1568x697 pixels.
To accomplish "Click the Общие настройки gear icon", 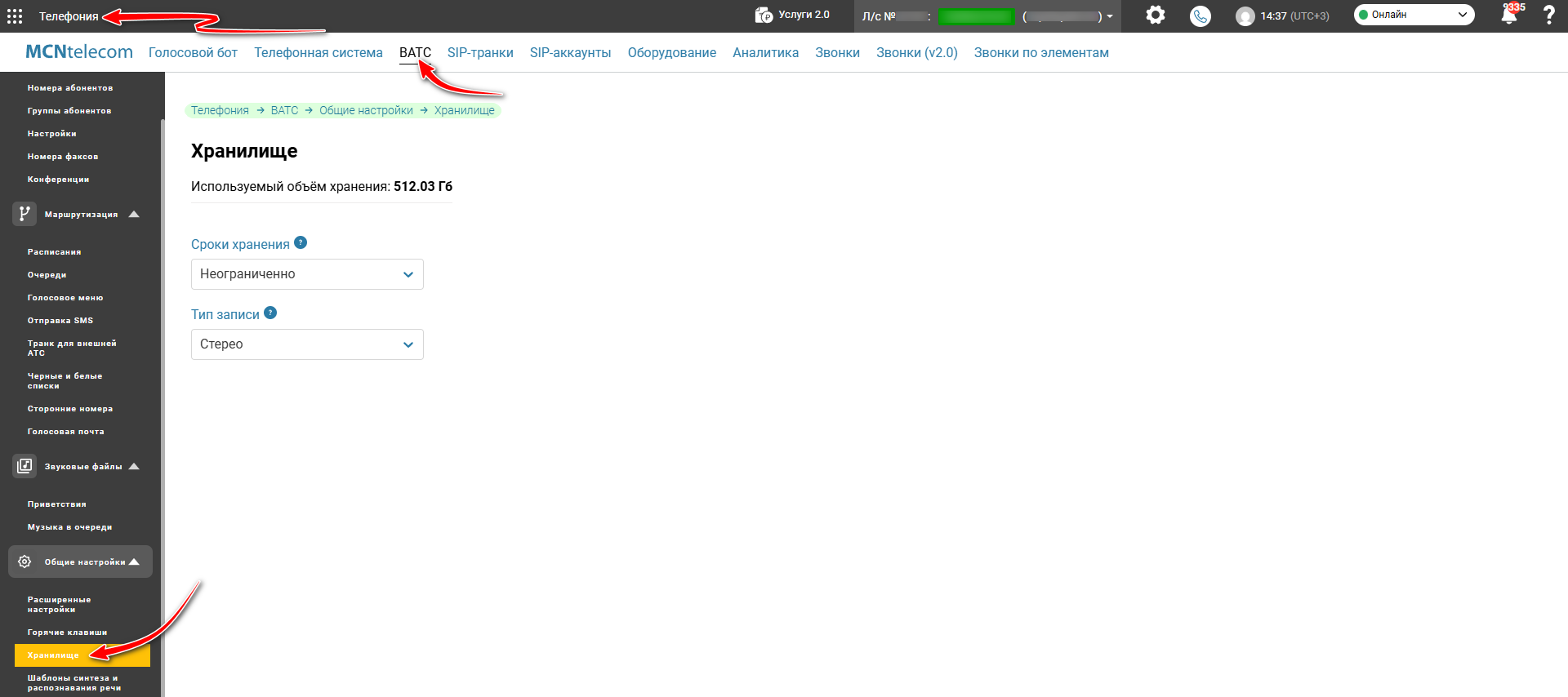I will [24, 562].
